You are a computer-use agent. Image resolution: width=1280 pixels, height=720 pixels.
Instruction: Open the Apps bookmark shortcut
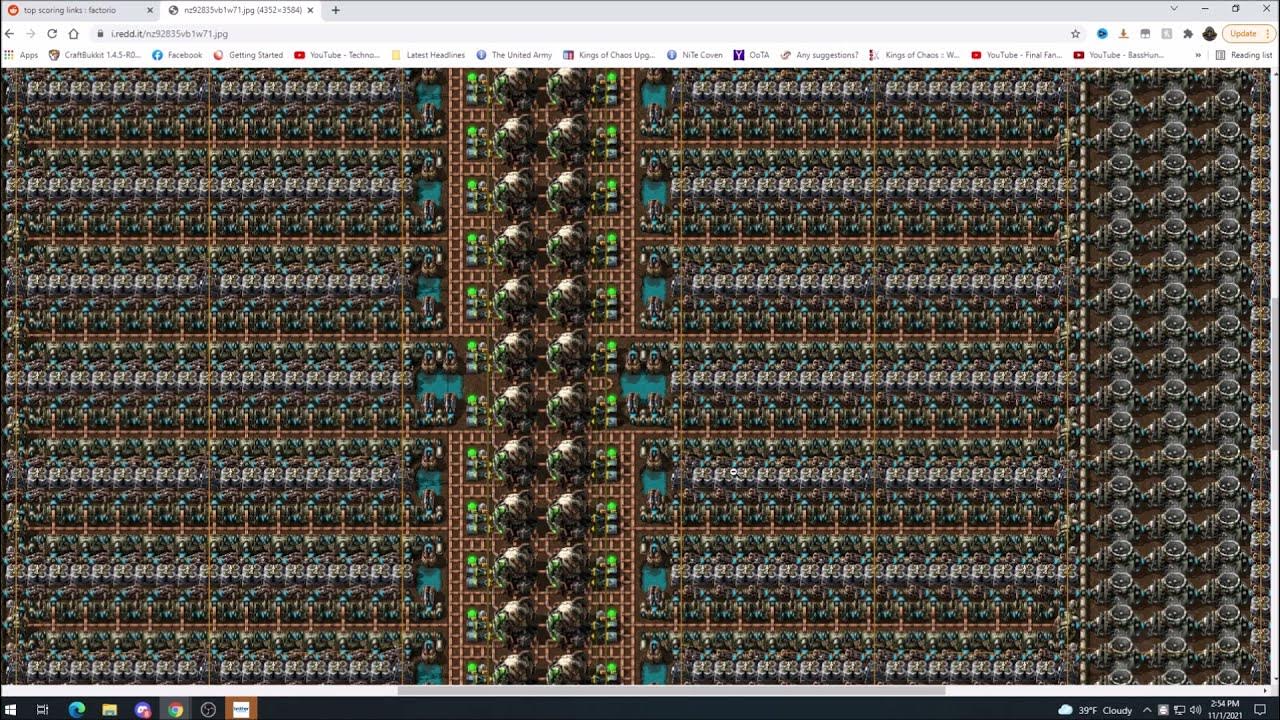pyautogui.click(x=21, y=55)
